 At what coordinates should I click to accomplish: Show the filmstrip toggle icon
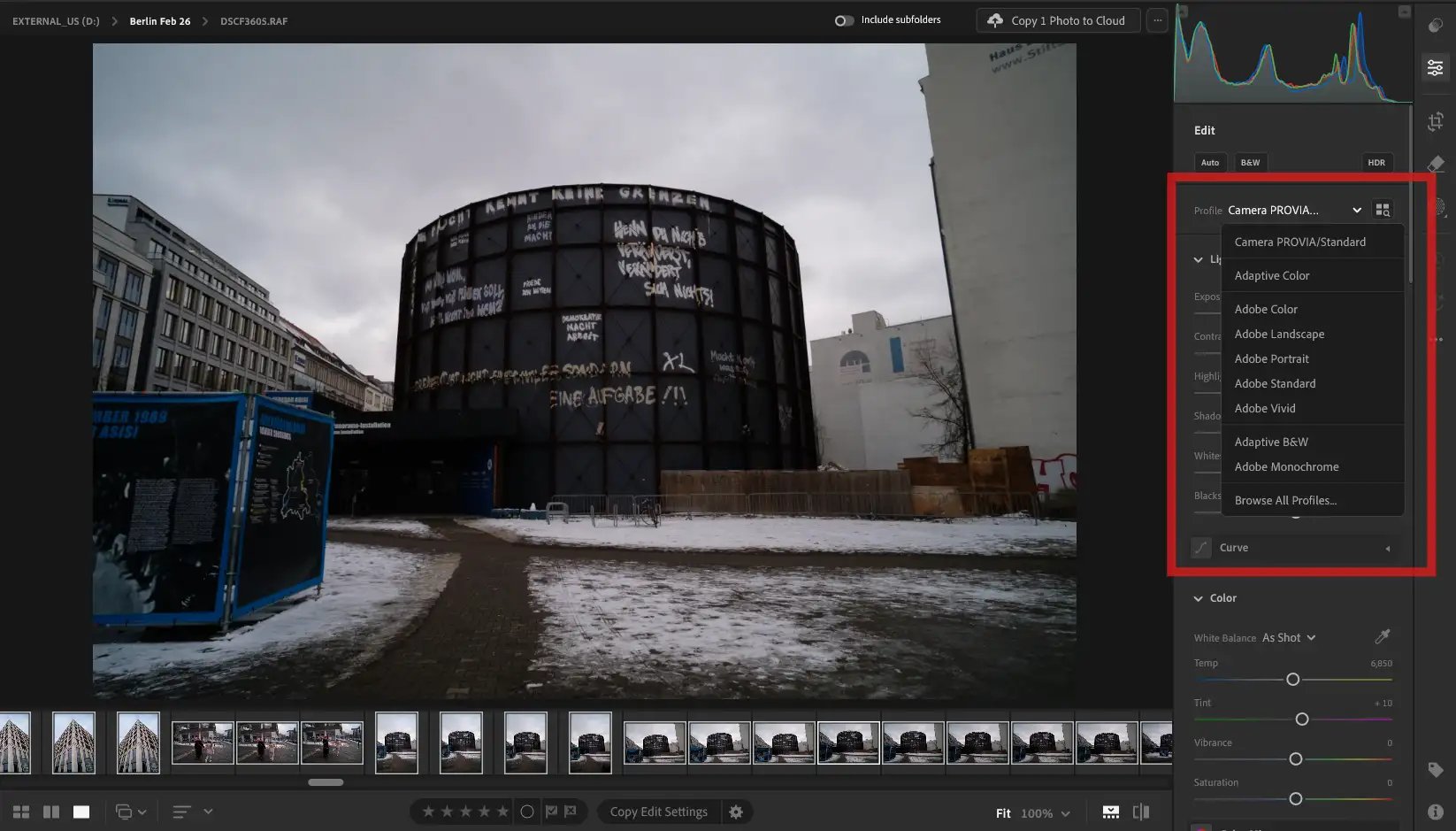(1111, 812)
